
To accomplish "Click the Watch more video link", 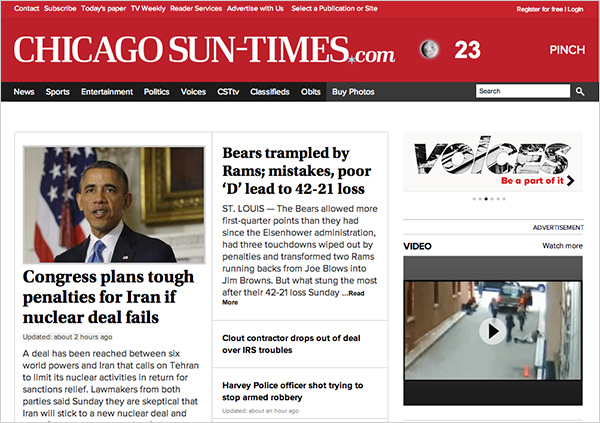I will [x=562, y=246].
